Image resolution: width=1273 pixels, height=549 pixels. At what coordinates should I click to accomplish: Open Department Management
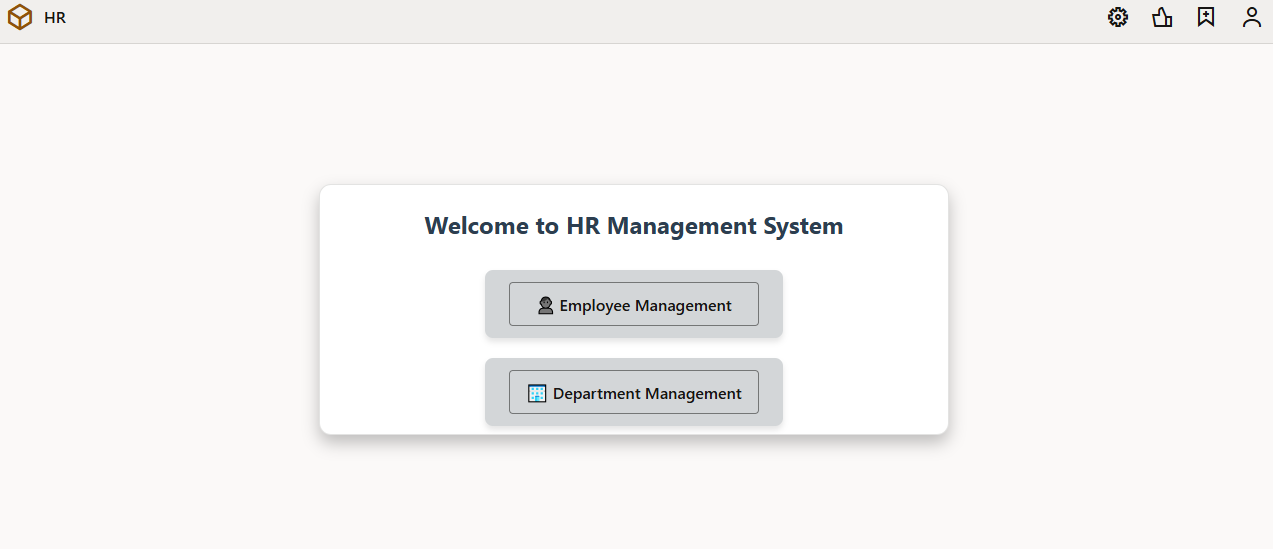coord(634,392)
